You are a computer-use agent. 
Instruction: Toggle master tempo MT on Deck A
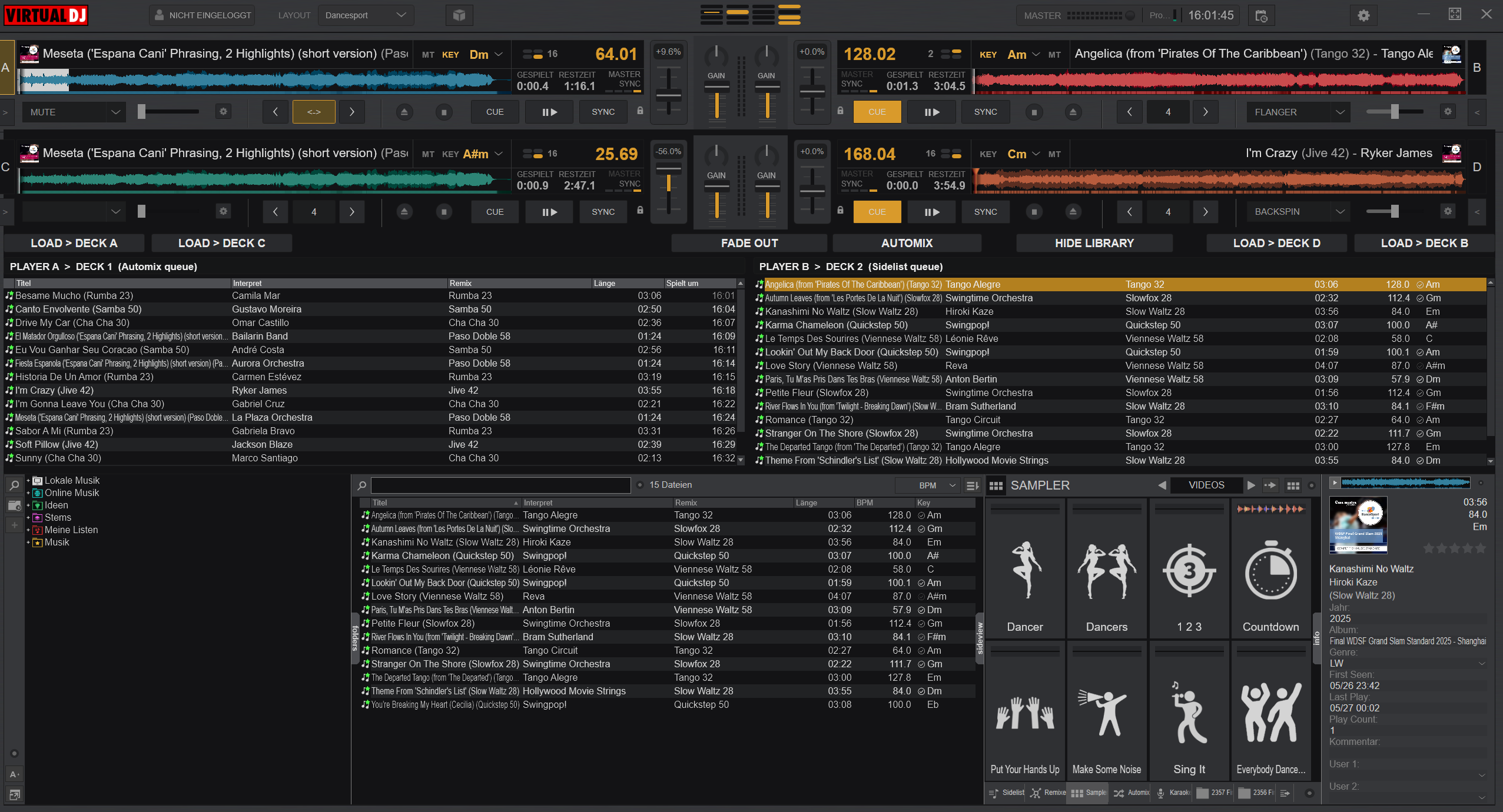(x=428, y=55)
